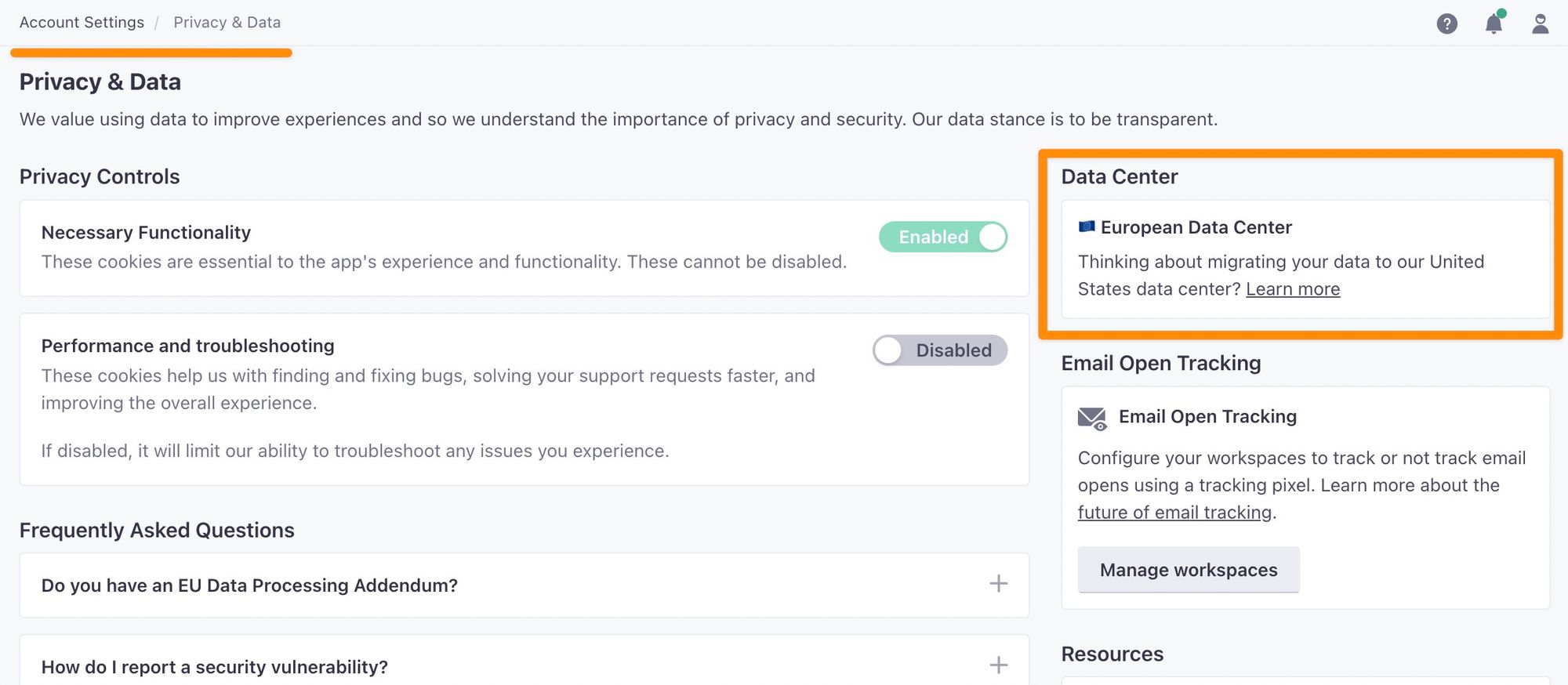
Task: Follow the "future of email tracking" link
Action: pyautogui.click(x=1174, y=513)
